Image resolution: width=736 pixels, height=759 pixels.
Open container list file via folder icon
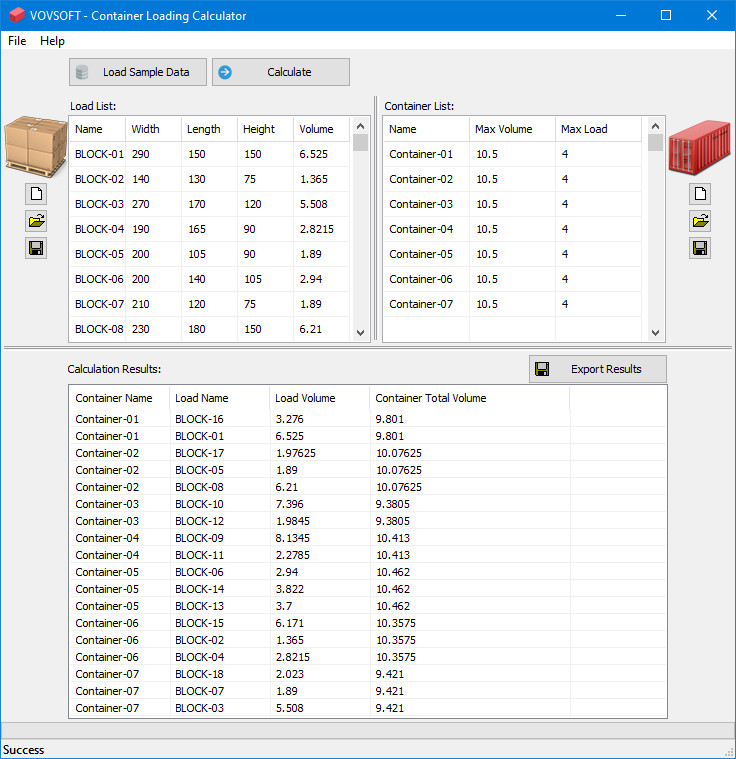(700, 221)
